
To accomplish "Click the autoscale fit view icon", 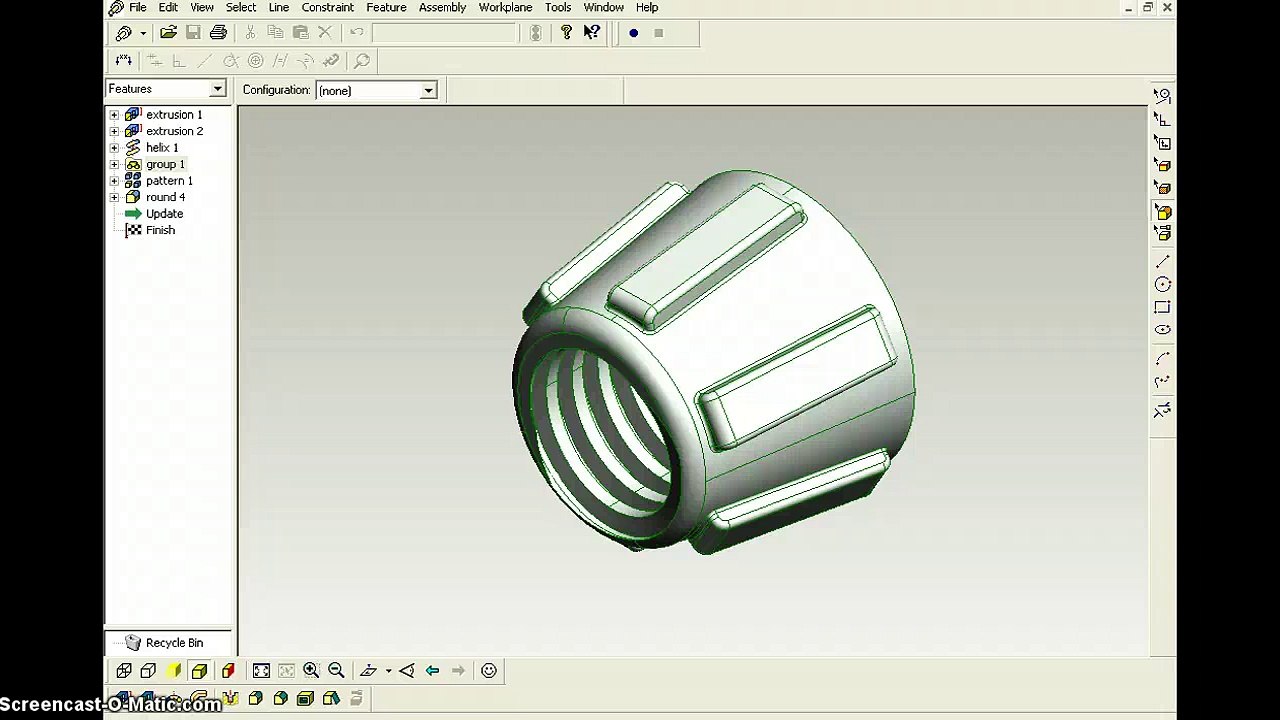I will [x=261, y=671].
